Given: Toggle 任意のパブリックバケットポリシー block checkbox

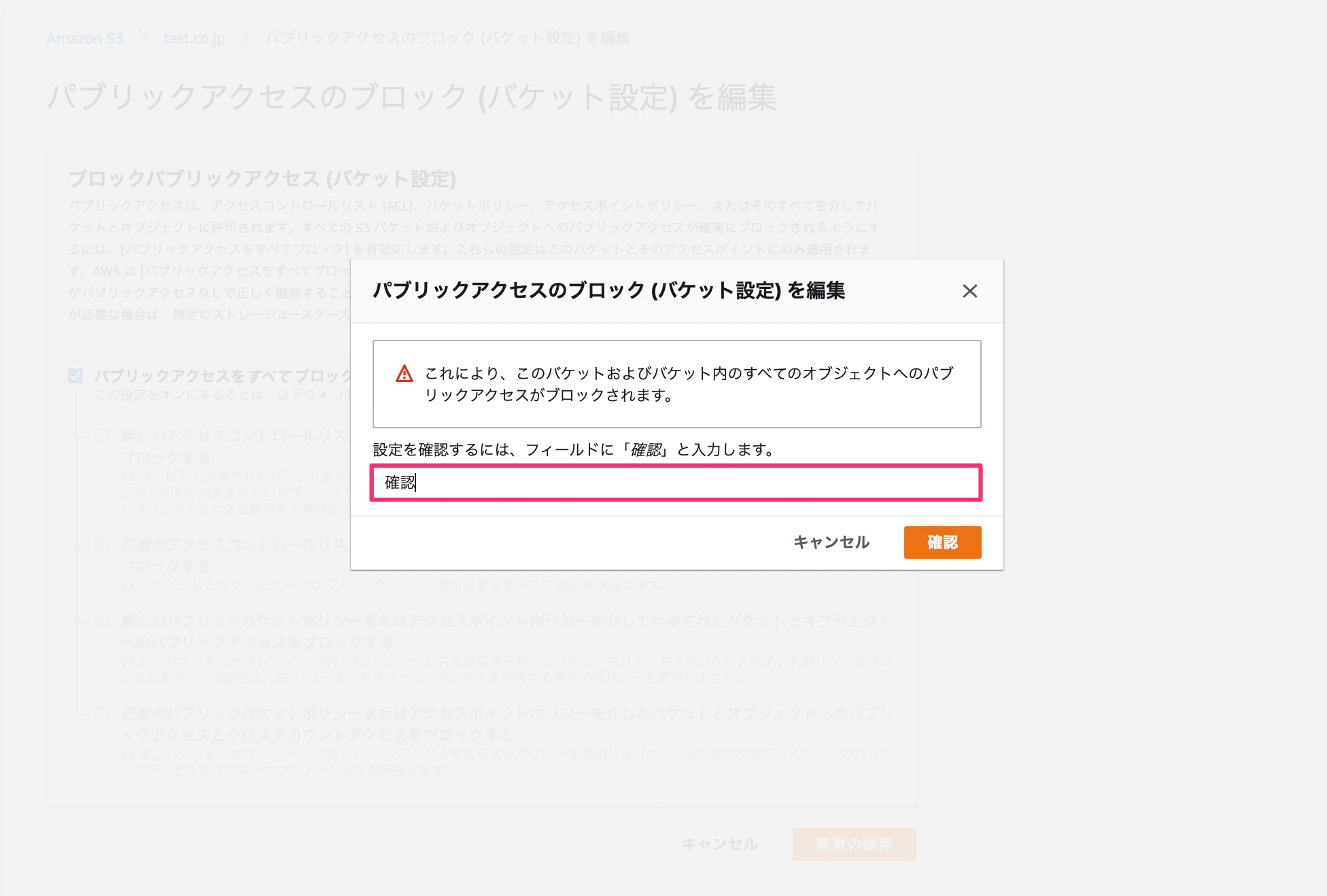Looking at the screenshot, I should [101, 712].
